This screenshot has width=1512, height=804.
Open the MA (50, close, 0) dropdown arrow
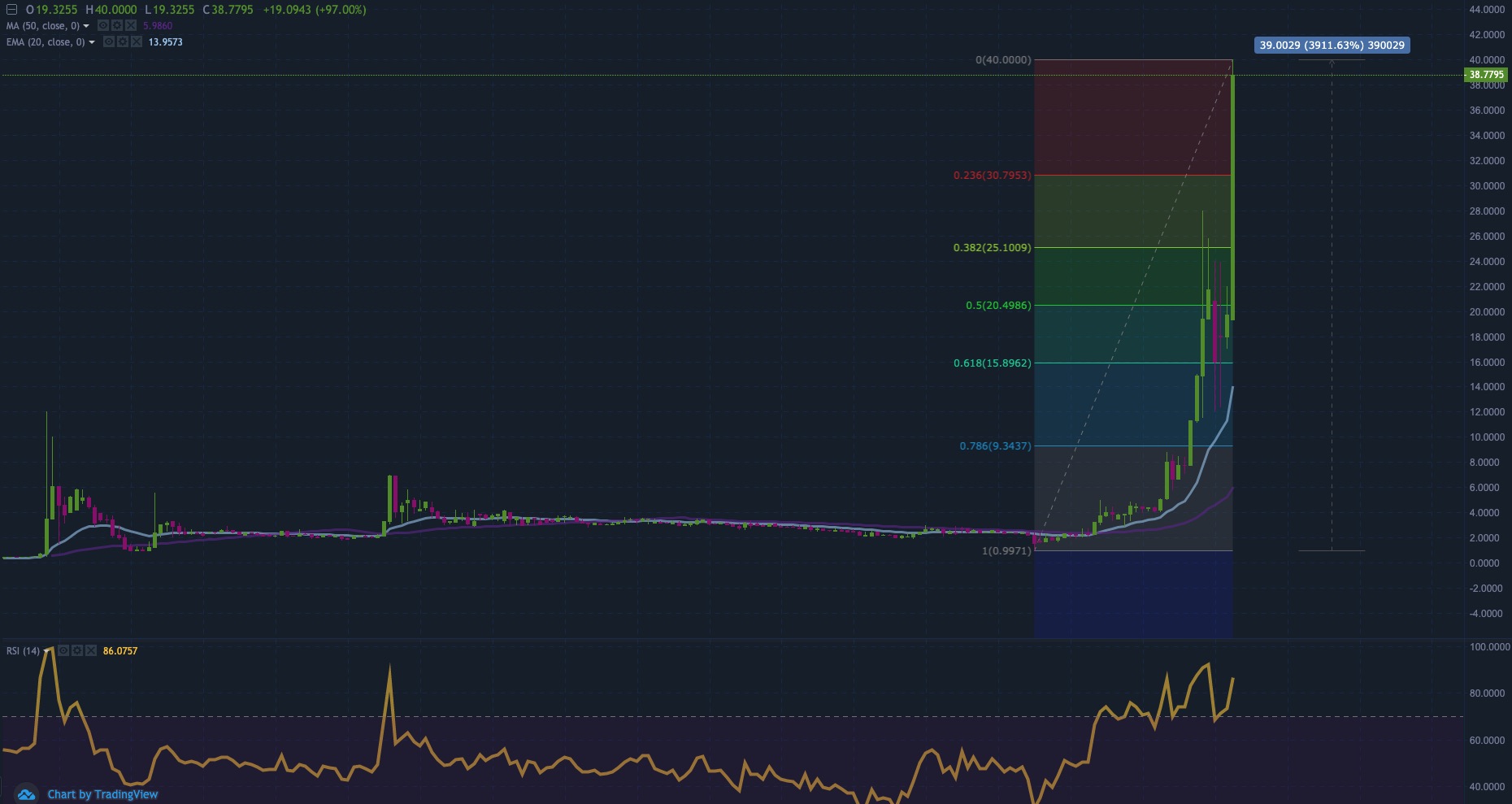[x=86, y=26]
